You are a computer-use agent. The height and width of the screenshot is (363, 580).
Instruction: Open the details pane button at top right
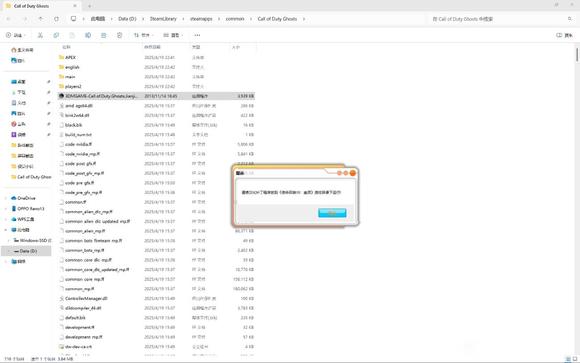coord(564,35)
